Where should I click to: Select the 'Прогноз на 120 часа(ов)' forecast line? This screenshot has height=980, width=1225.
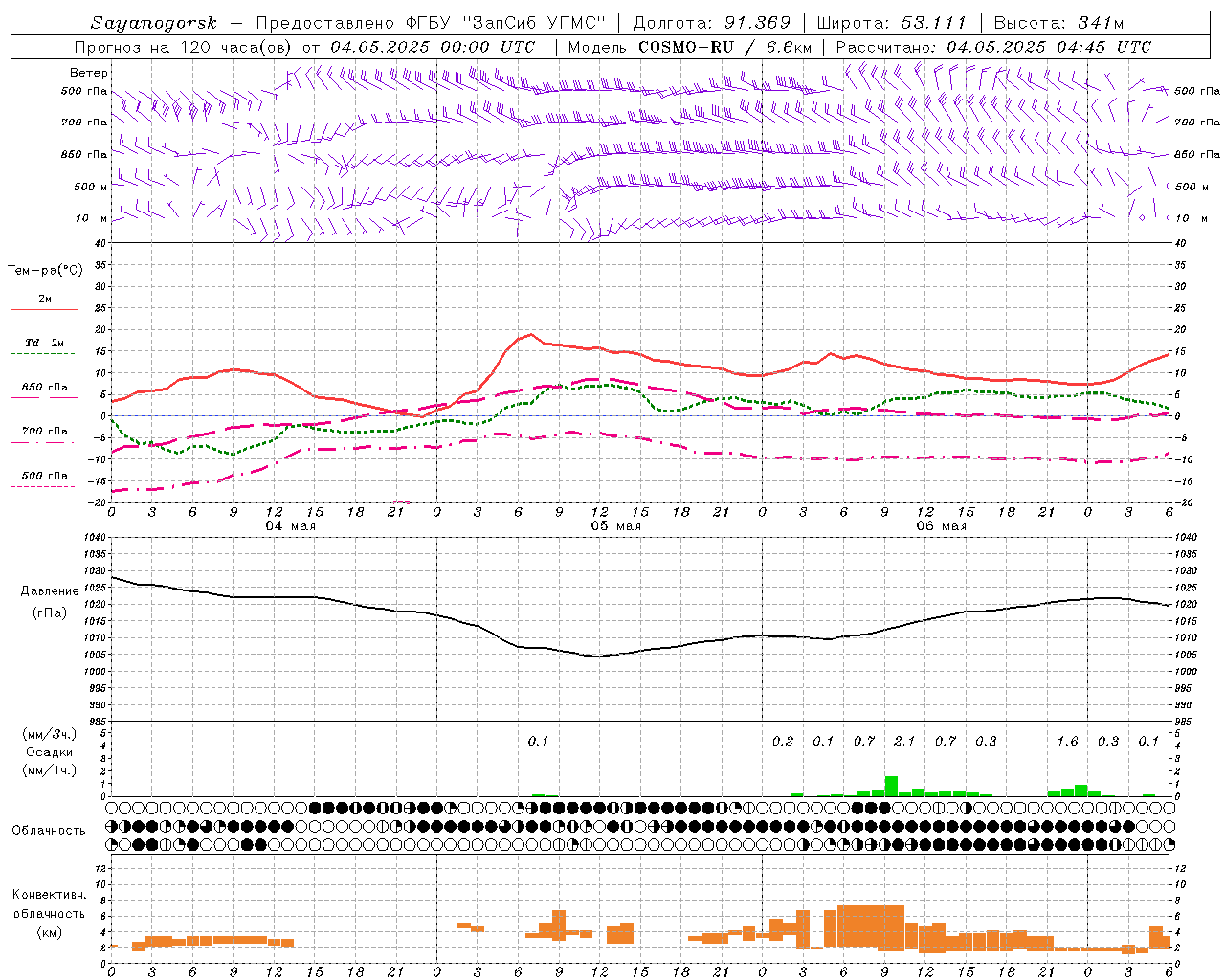[x=304, y=47]
